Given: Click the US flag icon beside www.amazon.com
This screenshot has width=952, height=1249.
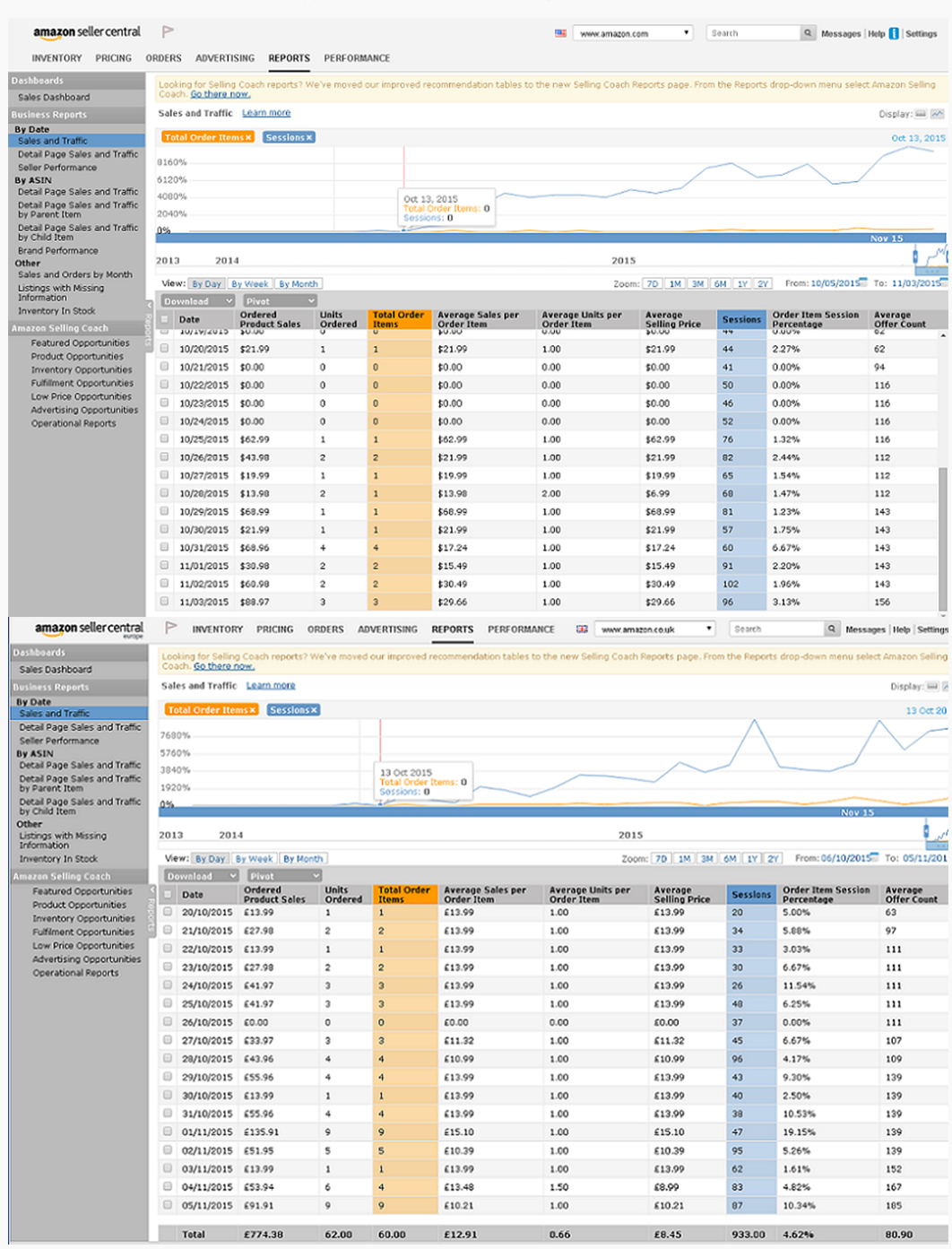Looking at the screenshot, I should click(560, 33).
